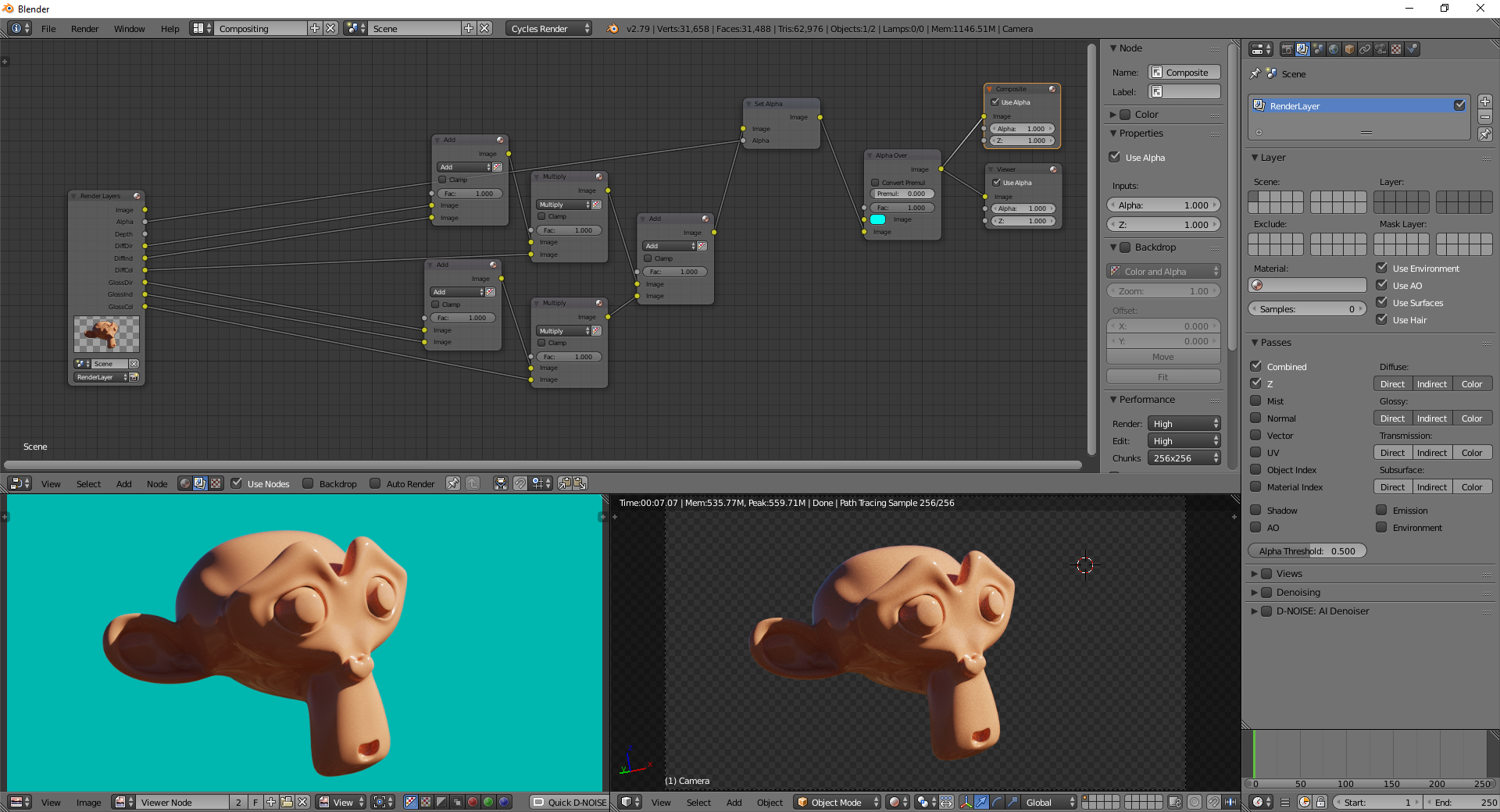Remove render layer with minus button
The image size is (1500, 812).
coord(1485,117)
